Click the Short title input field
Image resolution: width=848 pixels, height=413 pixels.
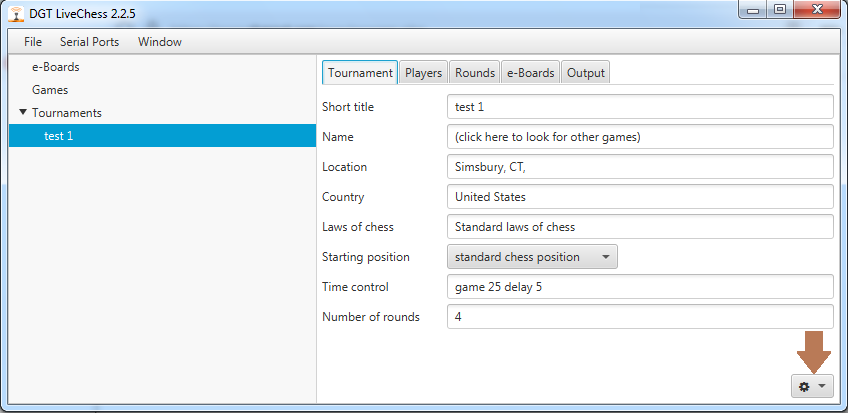[x=640, y=106]
